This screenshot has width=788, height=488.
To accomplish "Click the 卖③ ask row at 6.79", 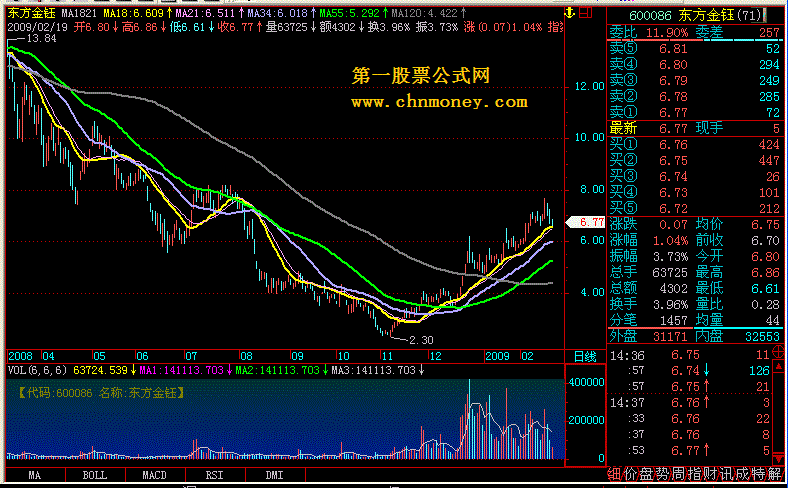I will coord(695,80).
